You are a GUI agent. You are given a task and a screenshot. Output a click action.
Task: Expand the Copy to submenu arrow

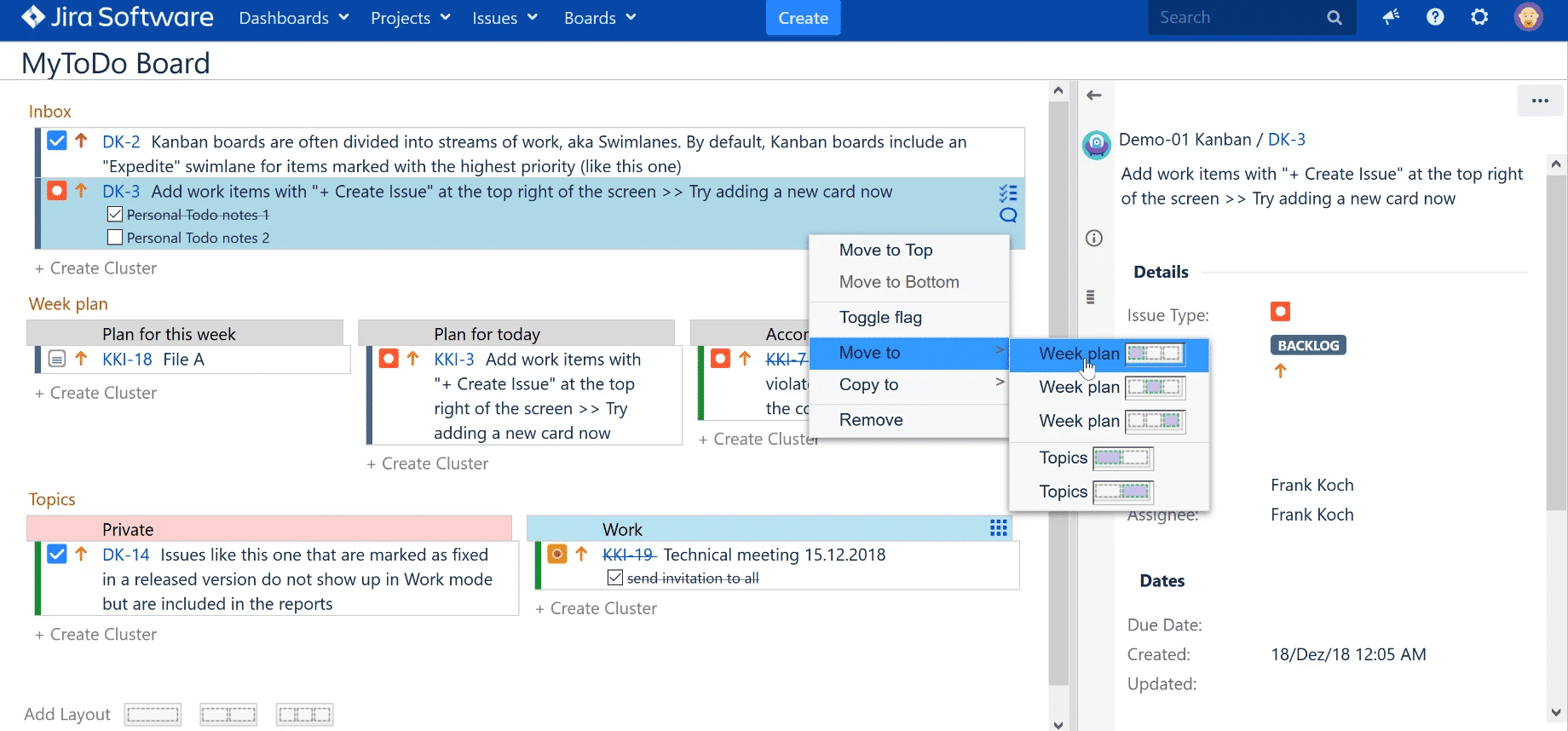(1000, 383)
